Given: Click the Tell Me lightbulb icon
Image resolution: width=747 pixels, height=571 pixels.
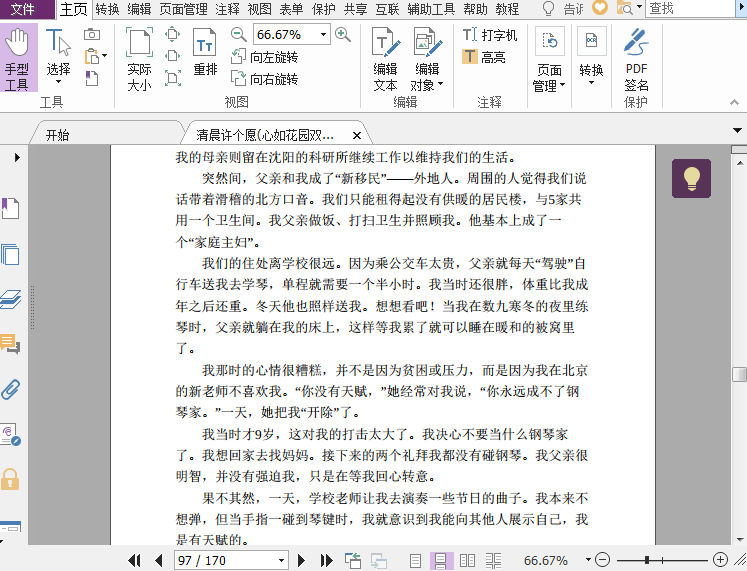Looking at the screenshot, I should [x=549, y=8].
